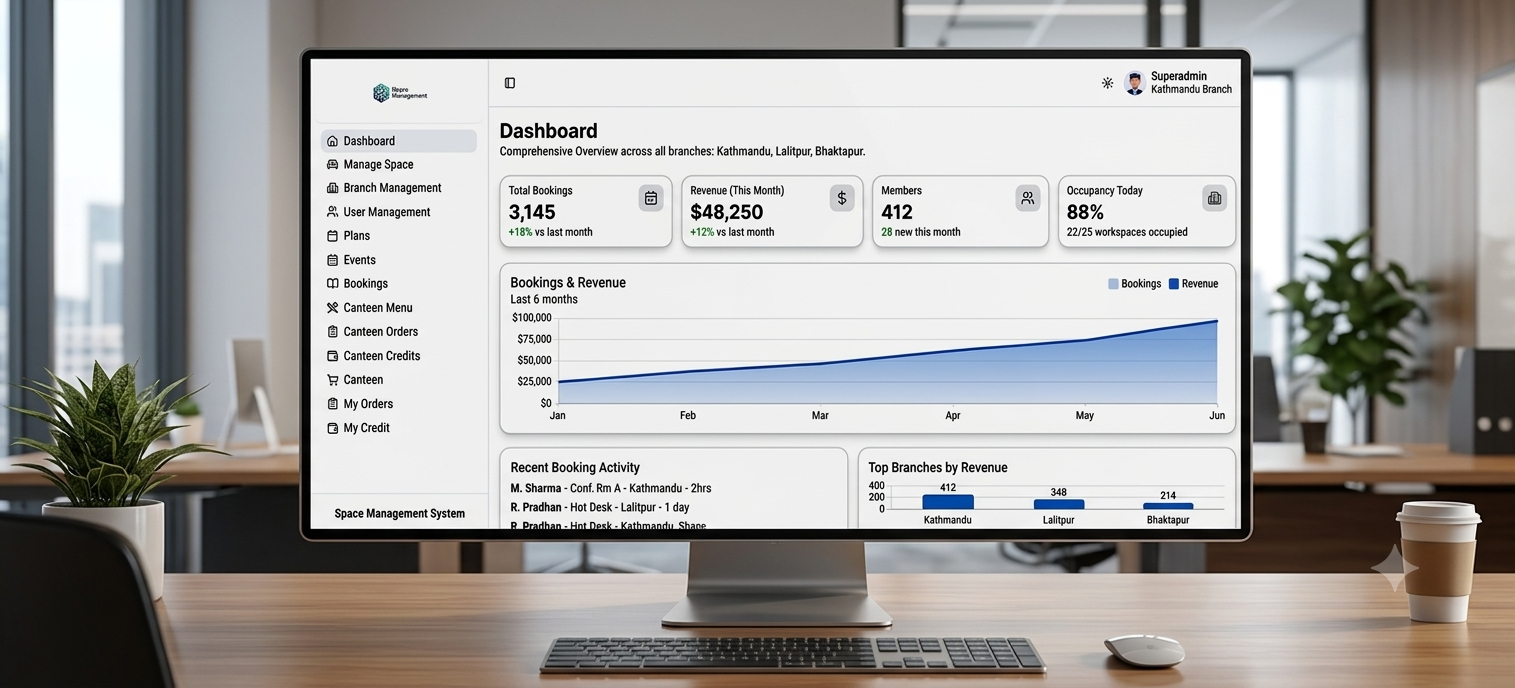This screenshot has width=1515, height=688.
Task: Open the Superadmin avatar picture
Action: [x=1134, y=83]
